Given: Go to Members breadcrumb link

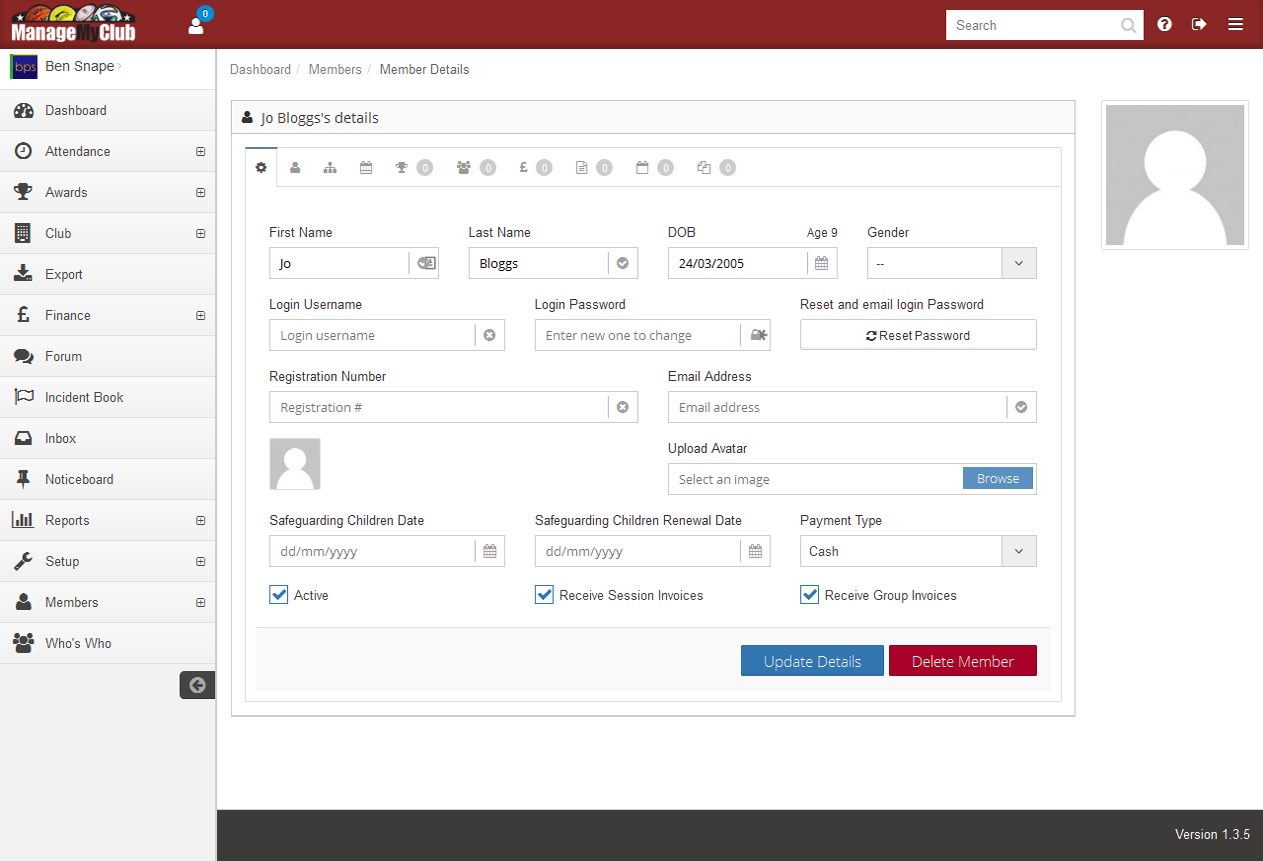Looking at the screenshot, I should [335, 70].
